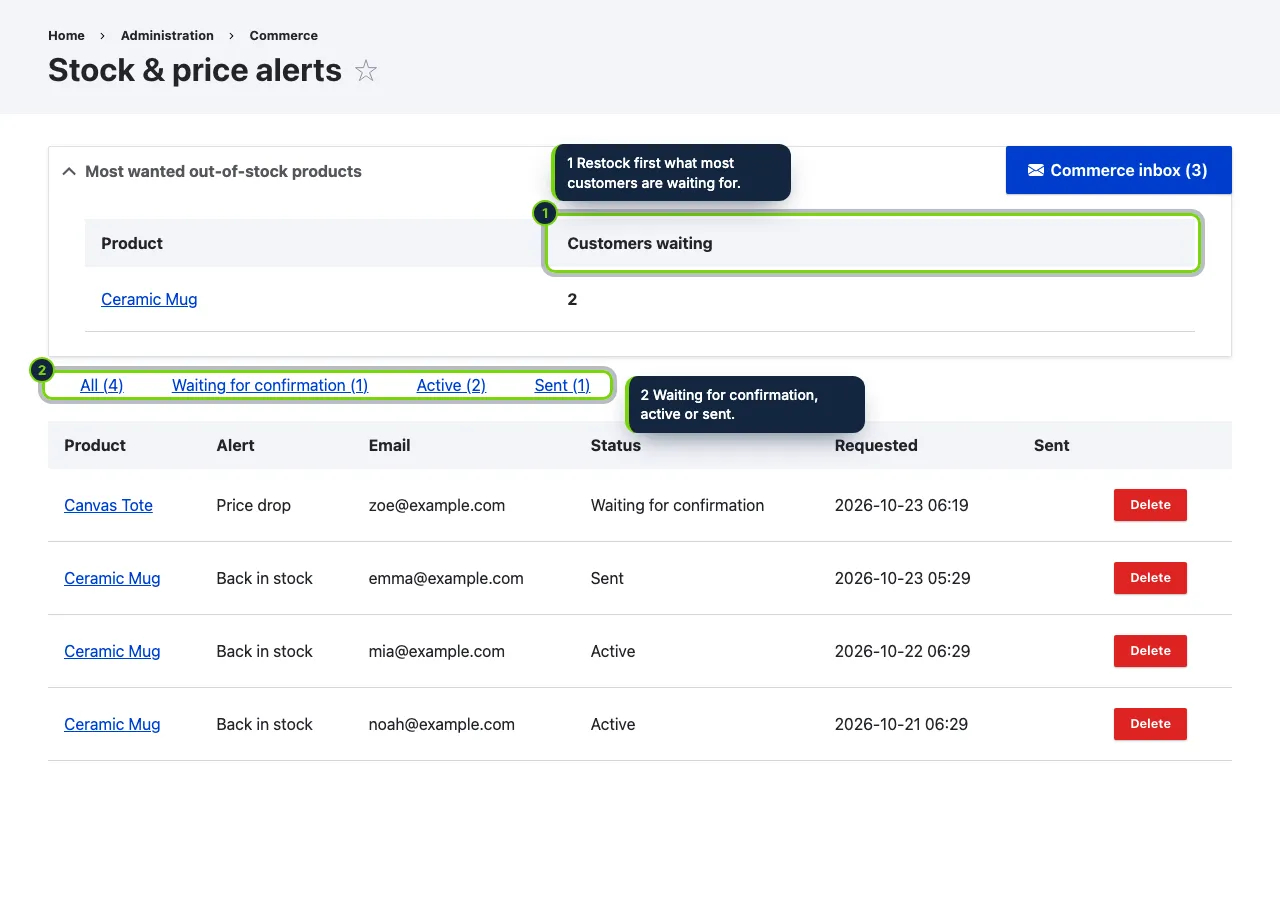Open Ceramic Mug in the most wanted table
This screenshot has height=900, width=1280.
(x=149, y=299)
